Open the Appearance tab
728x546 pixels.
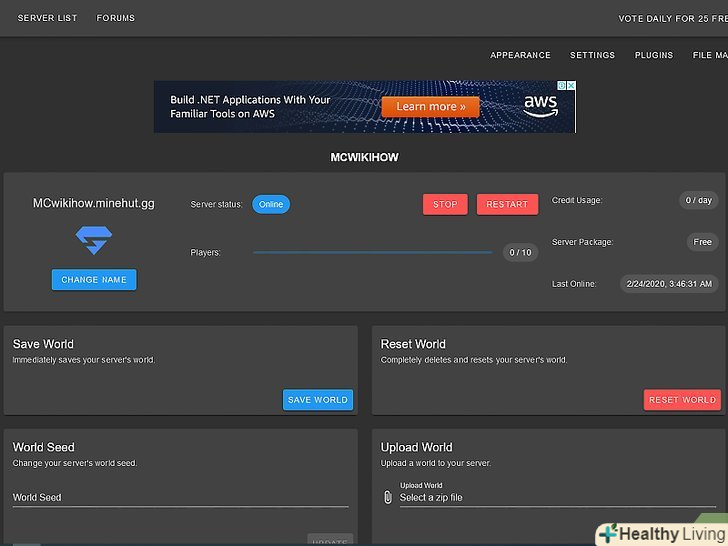point(520,55)
